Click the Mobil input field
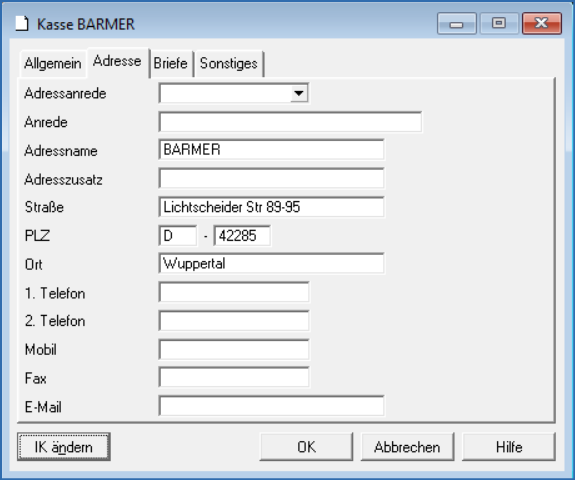575x480 pixels. (234, 349)
